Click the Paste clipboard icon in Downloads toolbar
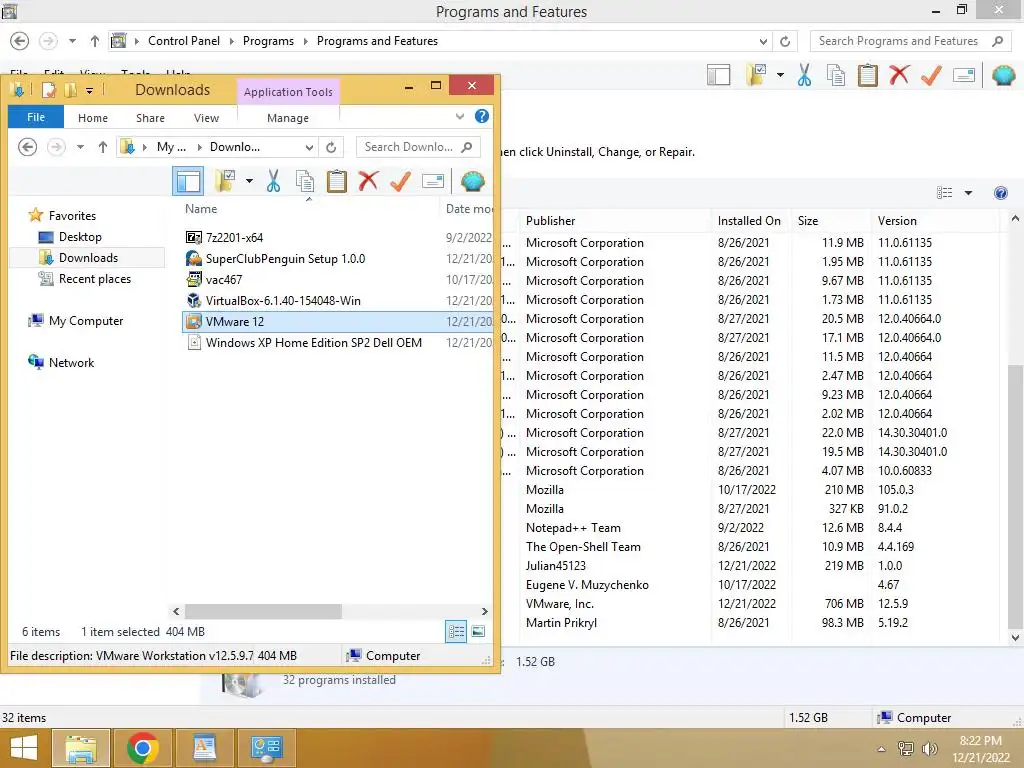 coord(336,181)
